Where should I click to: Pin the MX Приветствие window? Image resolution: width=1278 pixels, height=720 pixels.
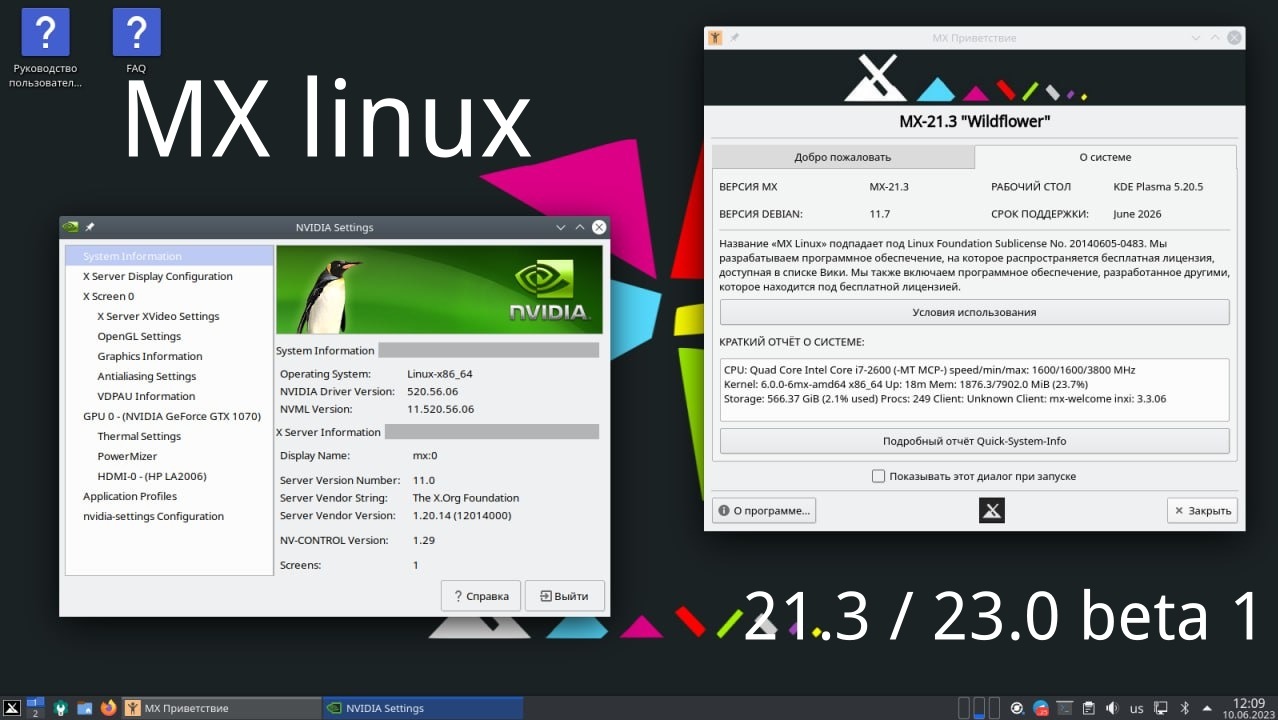point(735,38)
